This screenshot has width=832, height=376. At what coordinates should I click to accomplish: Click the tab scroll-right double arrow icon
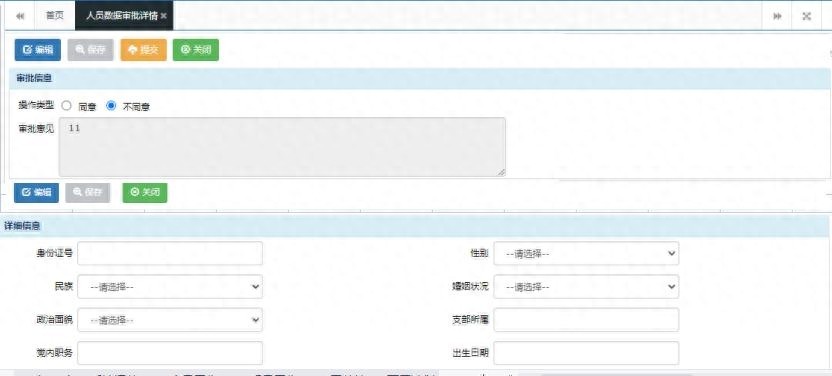point(777,16)
